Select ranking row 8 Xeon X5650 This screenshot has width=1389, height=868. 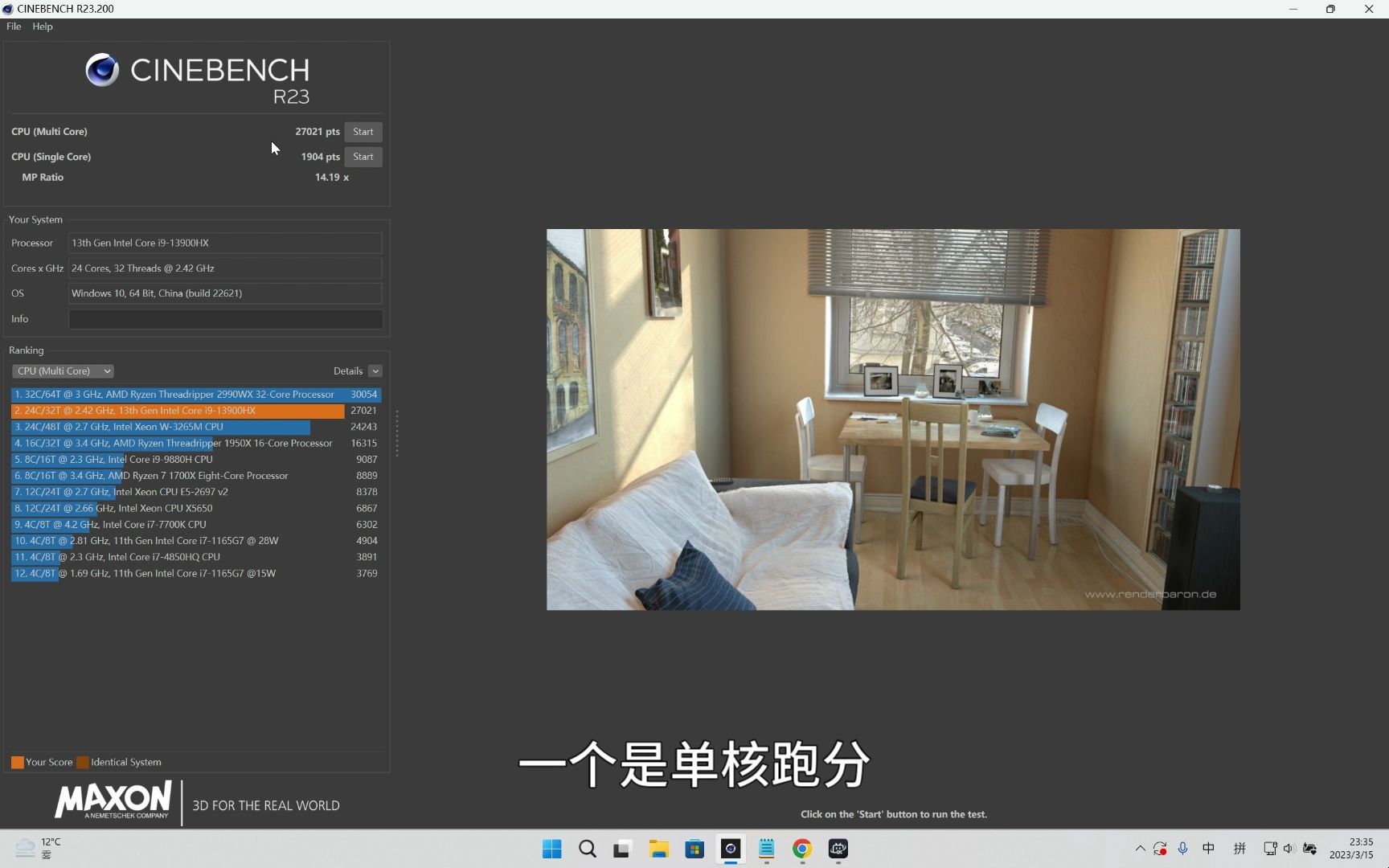[x=196, y=509]
